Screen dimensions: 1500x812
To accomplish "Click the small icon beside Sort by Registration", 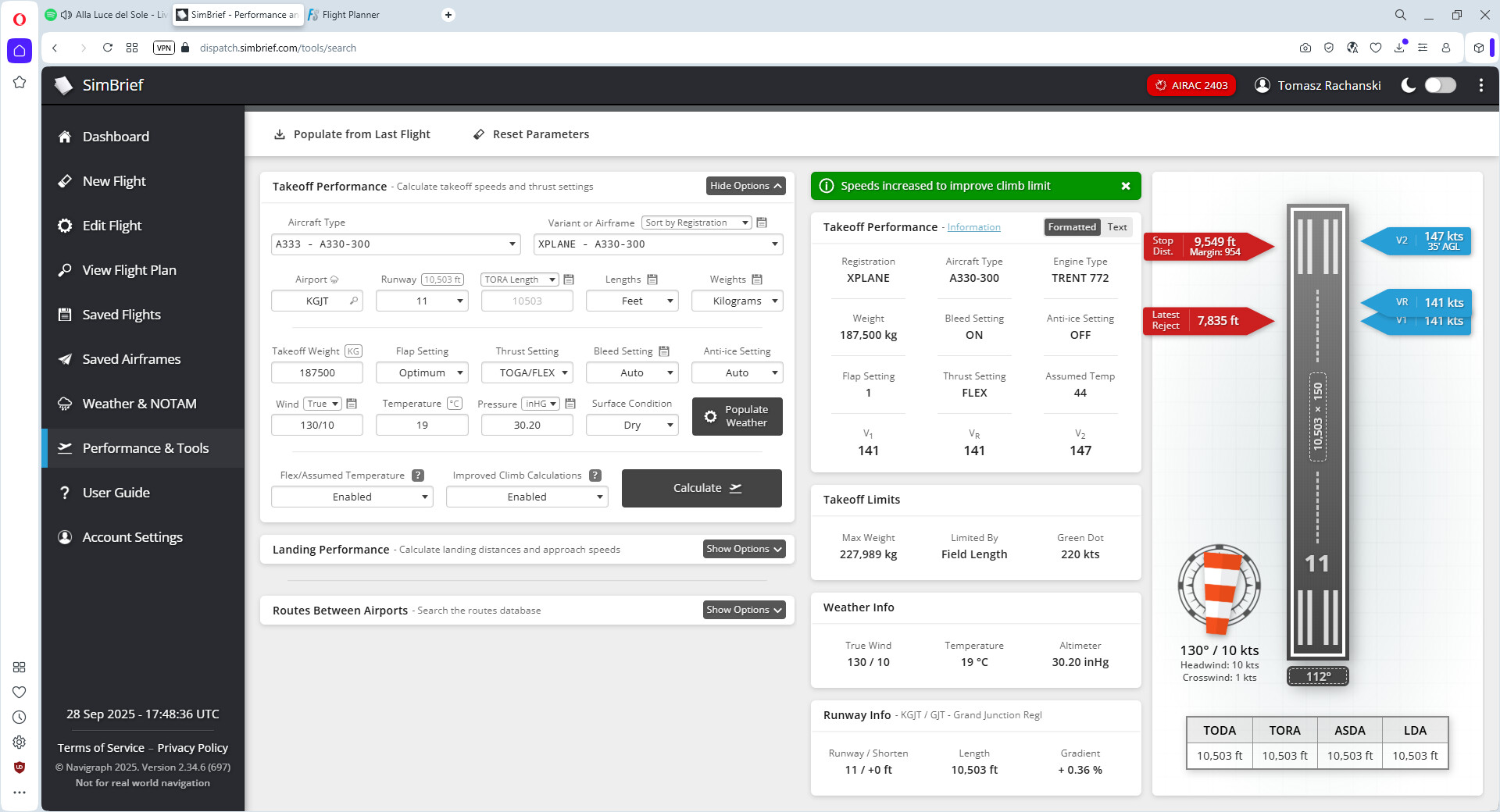I will 762,223.
